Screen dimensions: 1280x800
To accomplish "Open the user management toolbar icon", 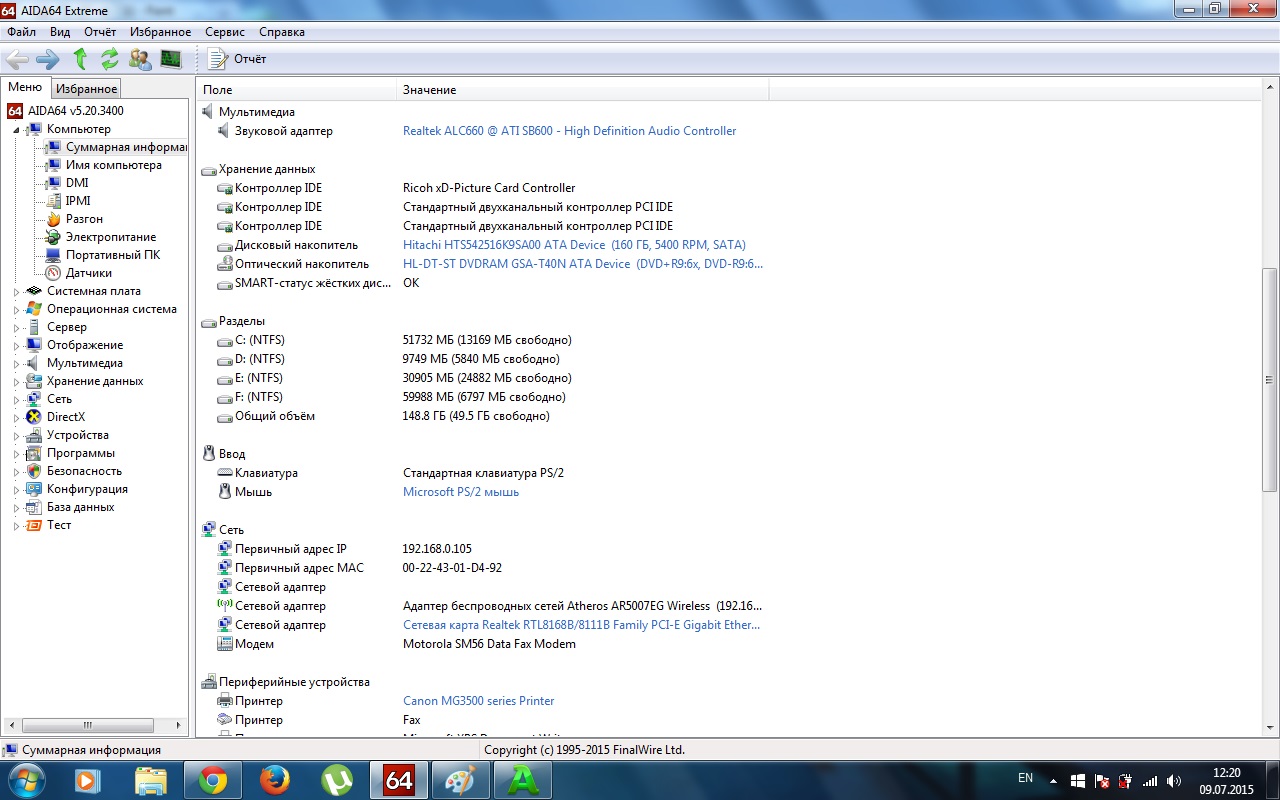I will click(x=140, y=59).
